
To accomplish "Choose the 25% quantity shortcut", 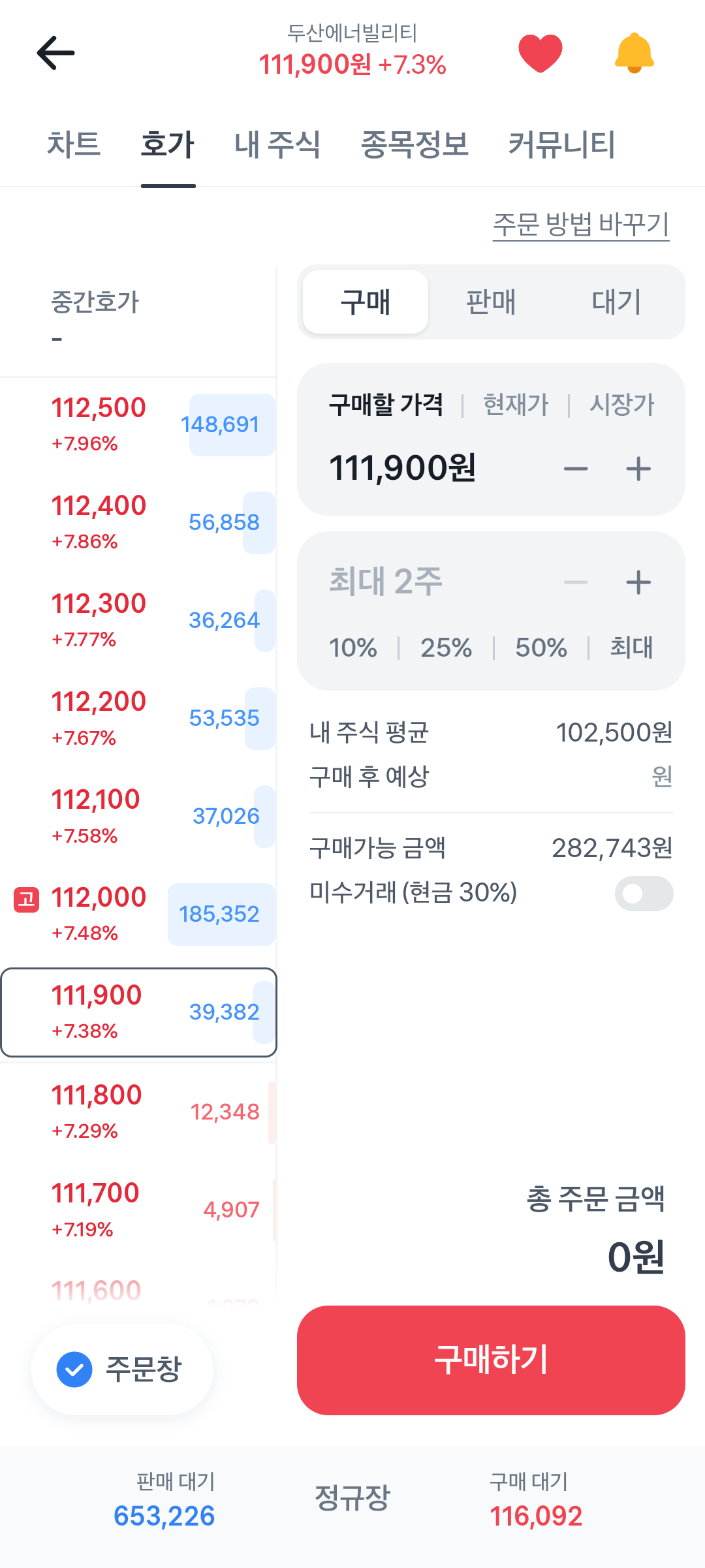I will (446, 648).
